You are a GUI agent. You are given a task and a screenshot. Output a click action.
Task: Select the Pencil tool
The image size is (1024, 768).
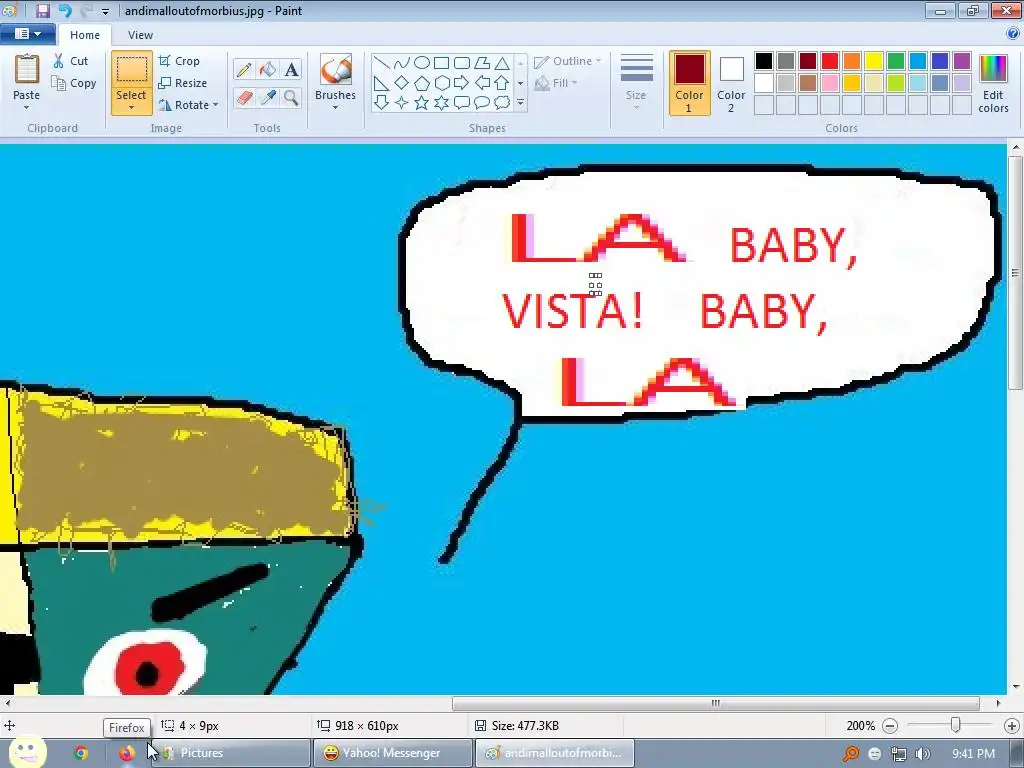click(x=244, y=69)
